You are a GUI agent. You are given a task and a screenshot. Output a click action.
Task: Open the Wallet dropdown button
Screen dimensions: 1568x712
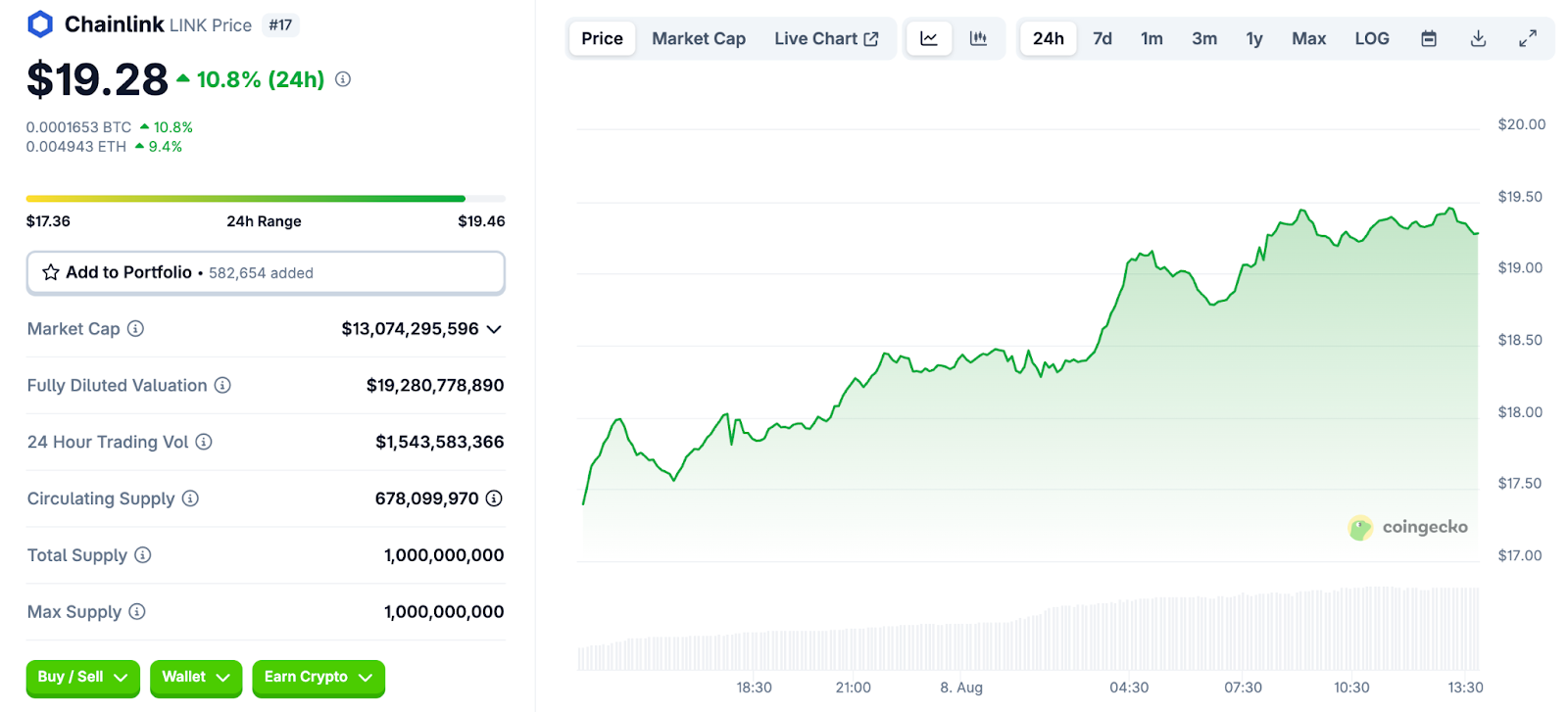tap(195, 677)
